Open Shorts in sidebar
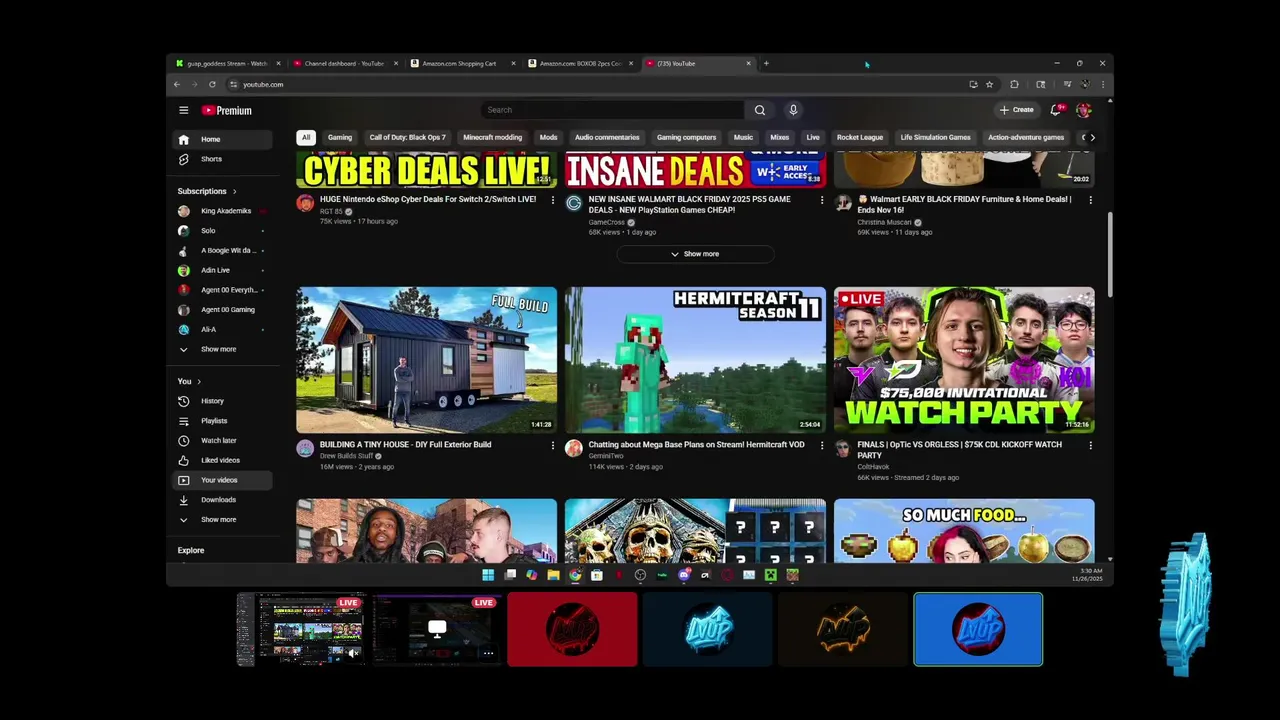The width and height of the screenshot is (1280, 720). click(221, 159)
